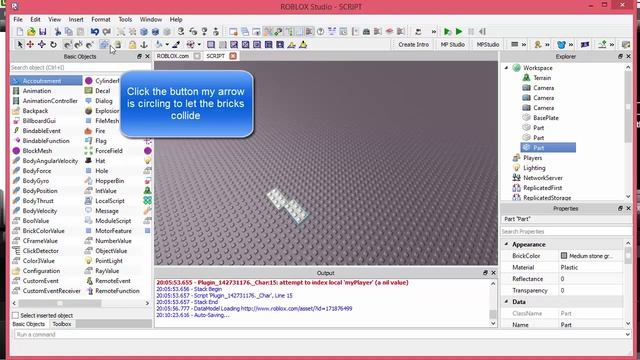This screenshot has height=360, width=640.
Task: Switch to the Basic Objects tab
Action: [29, 324]
